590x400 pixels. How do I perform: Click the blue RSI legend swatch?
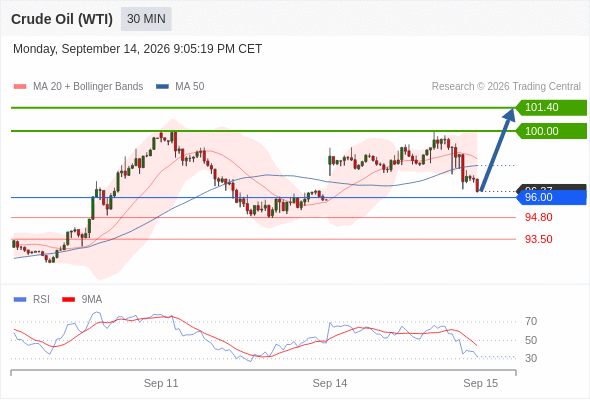coord(20,300)
